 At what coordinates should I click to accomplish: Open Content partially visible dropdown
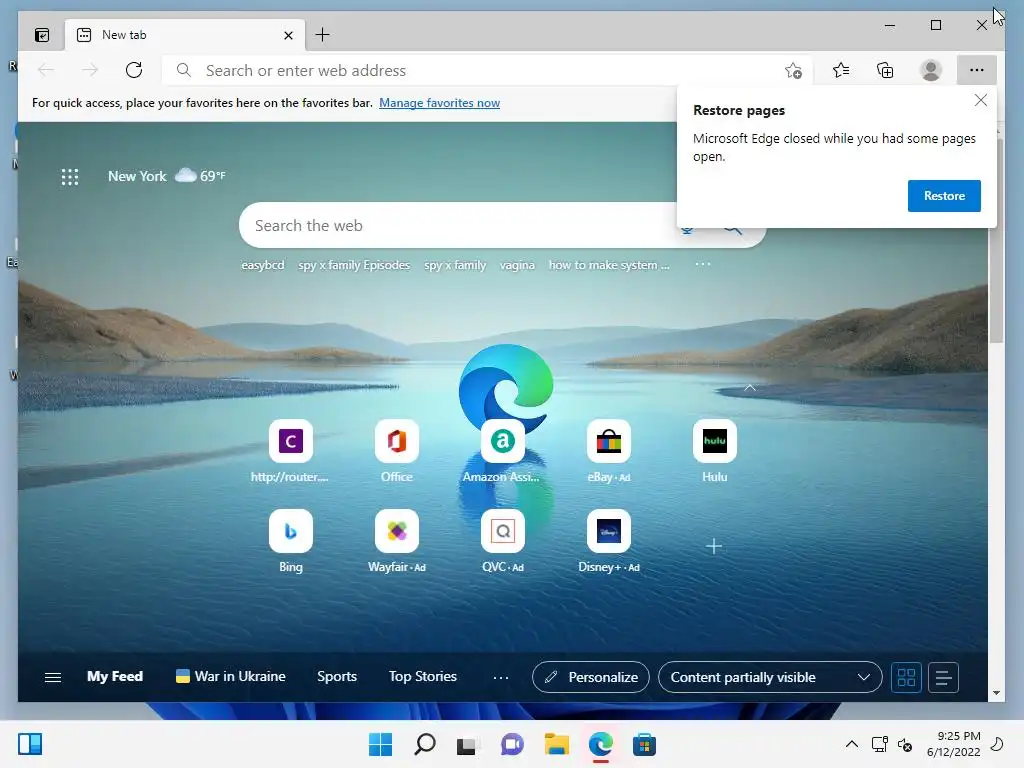pyautogui.click(x=770, y=677)
